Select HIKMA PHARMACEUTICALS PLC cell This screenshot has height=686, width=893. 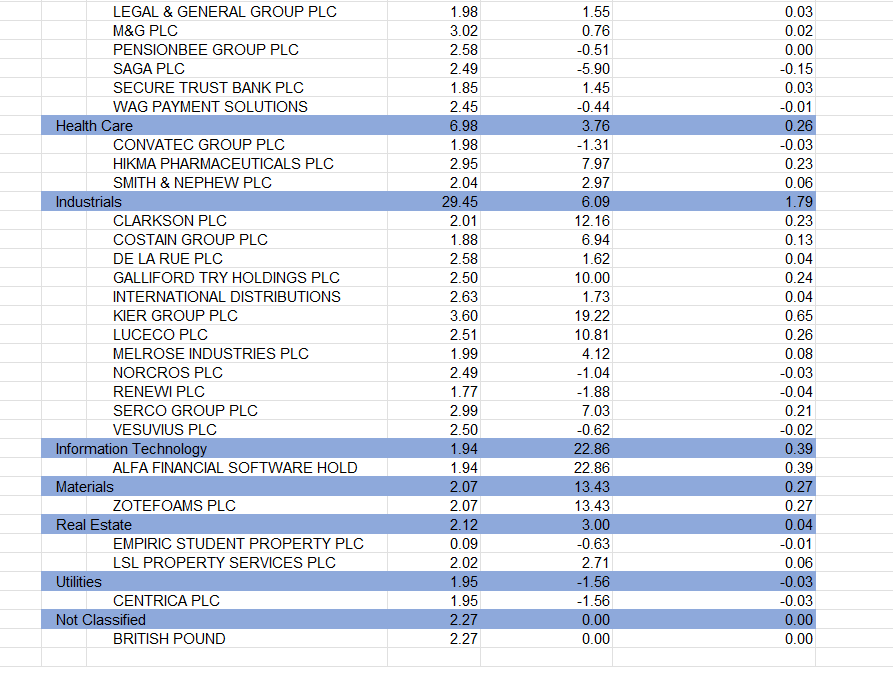(237, 163)
